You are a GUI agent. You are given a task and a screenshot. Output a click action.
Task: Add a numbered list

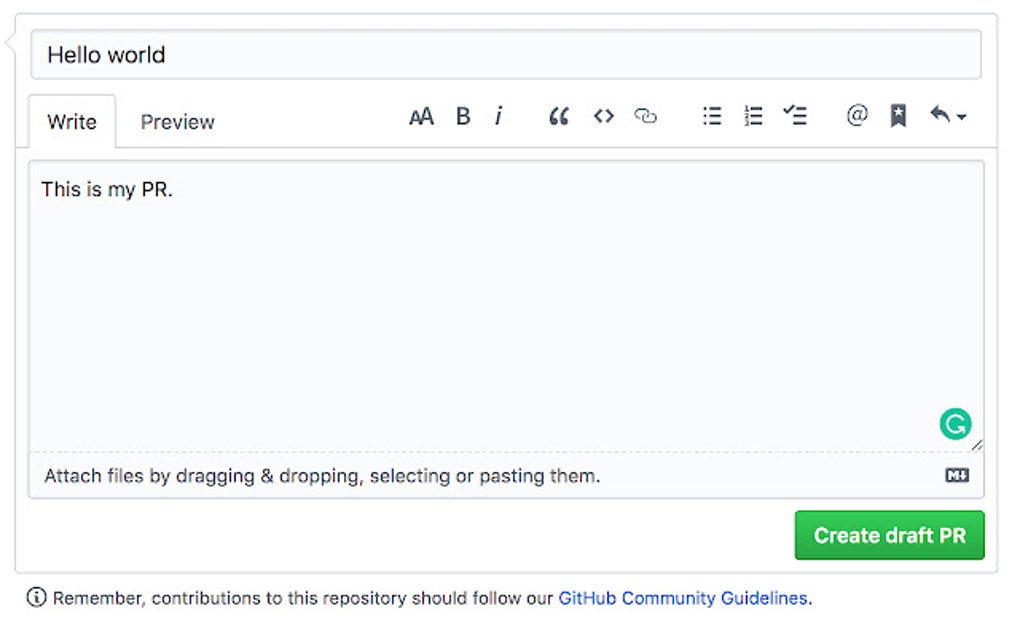point(753,116)
